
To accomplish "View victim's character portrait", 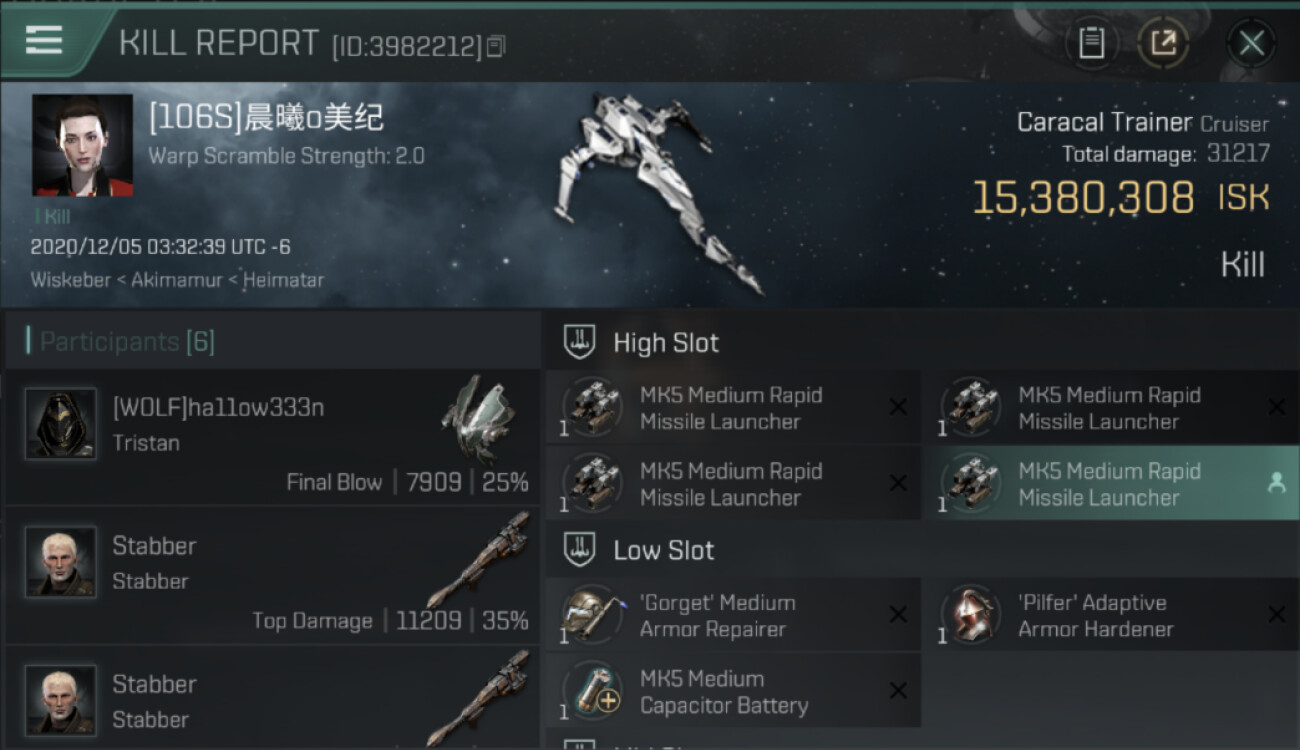I will 82,145.
